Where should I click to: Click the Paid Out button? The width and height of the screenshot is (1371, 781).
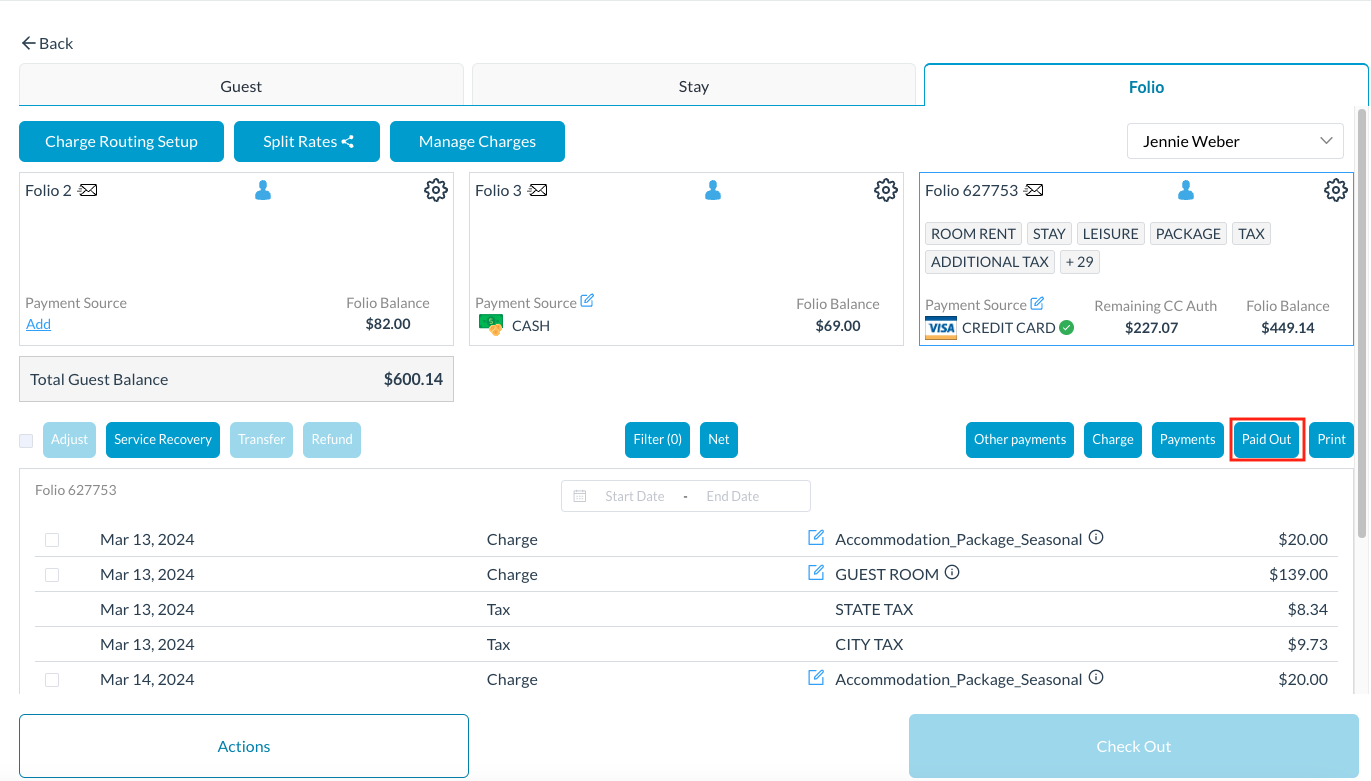1266,440
